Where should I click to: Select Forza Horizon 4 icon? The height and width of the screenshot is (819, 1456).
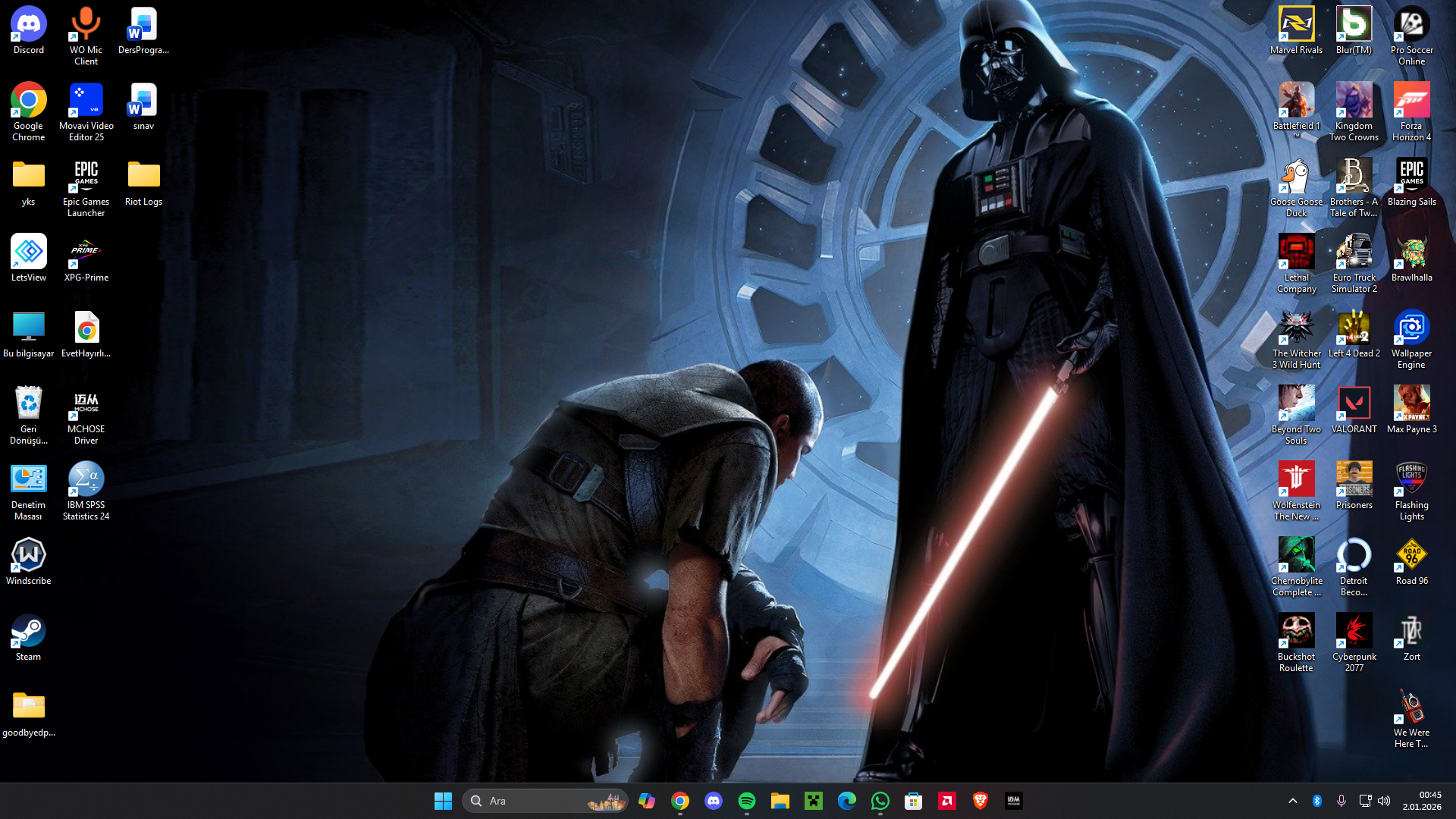pos(1411,111)
